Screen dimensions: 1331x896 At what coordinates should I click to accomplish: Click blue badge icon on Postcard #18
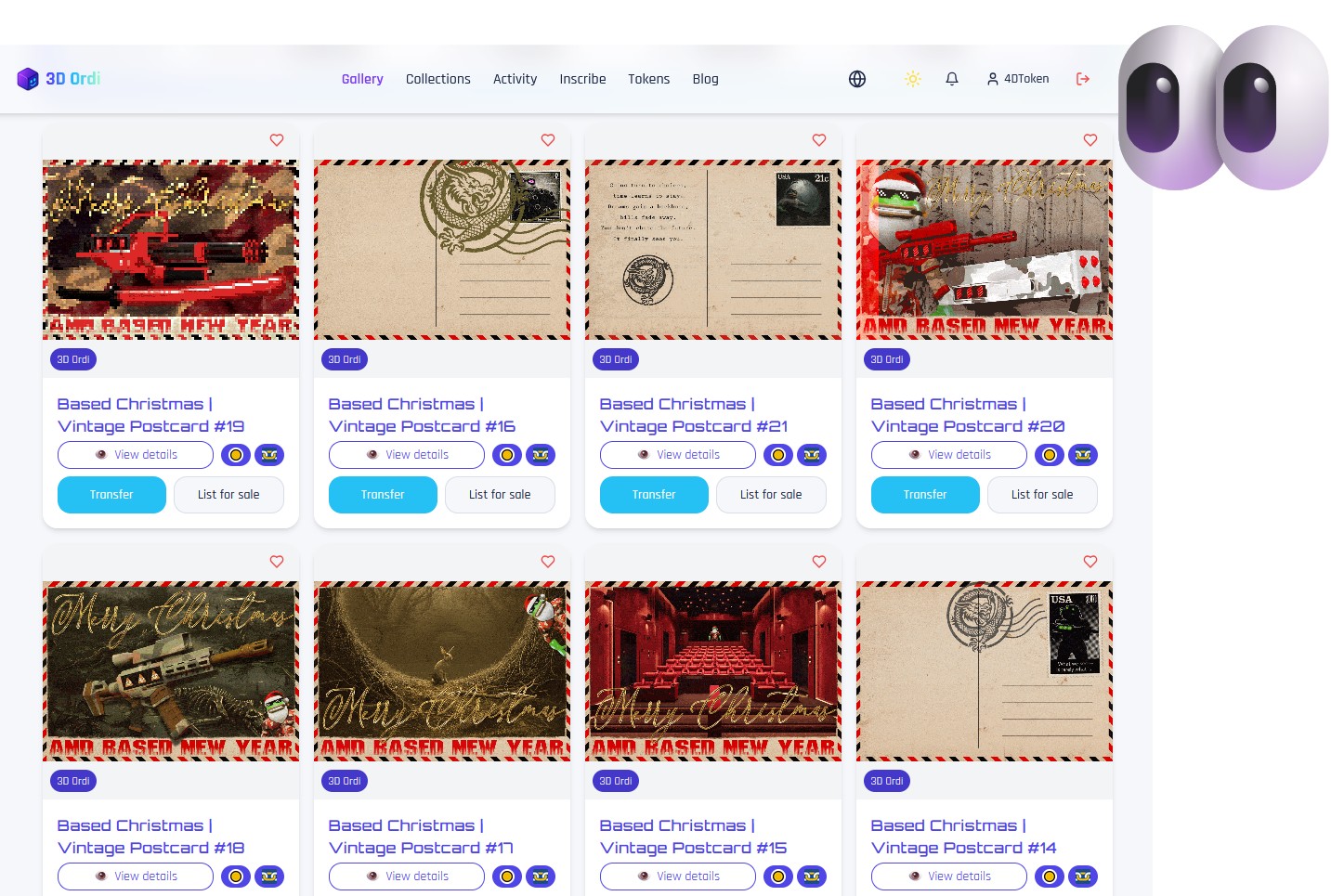click(269, 877)
